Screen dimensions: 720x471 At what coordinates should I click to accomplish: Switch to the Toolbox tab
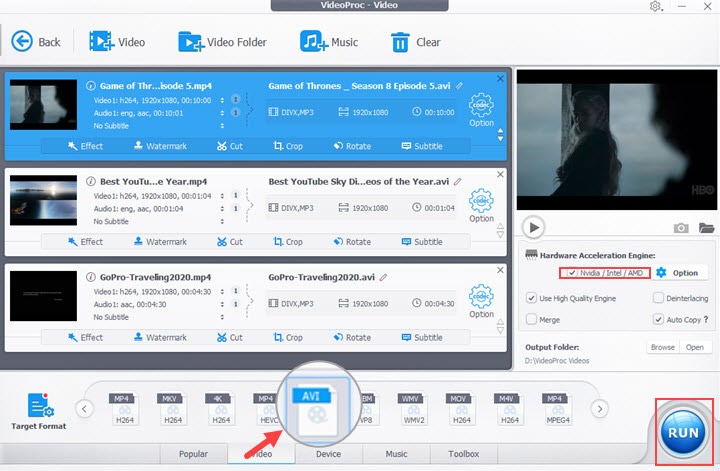(x=464, y=454)
